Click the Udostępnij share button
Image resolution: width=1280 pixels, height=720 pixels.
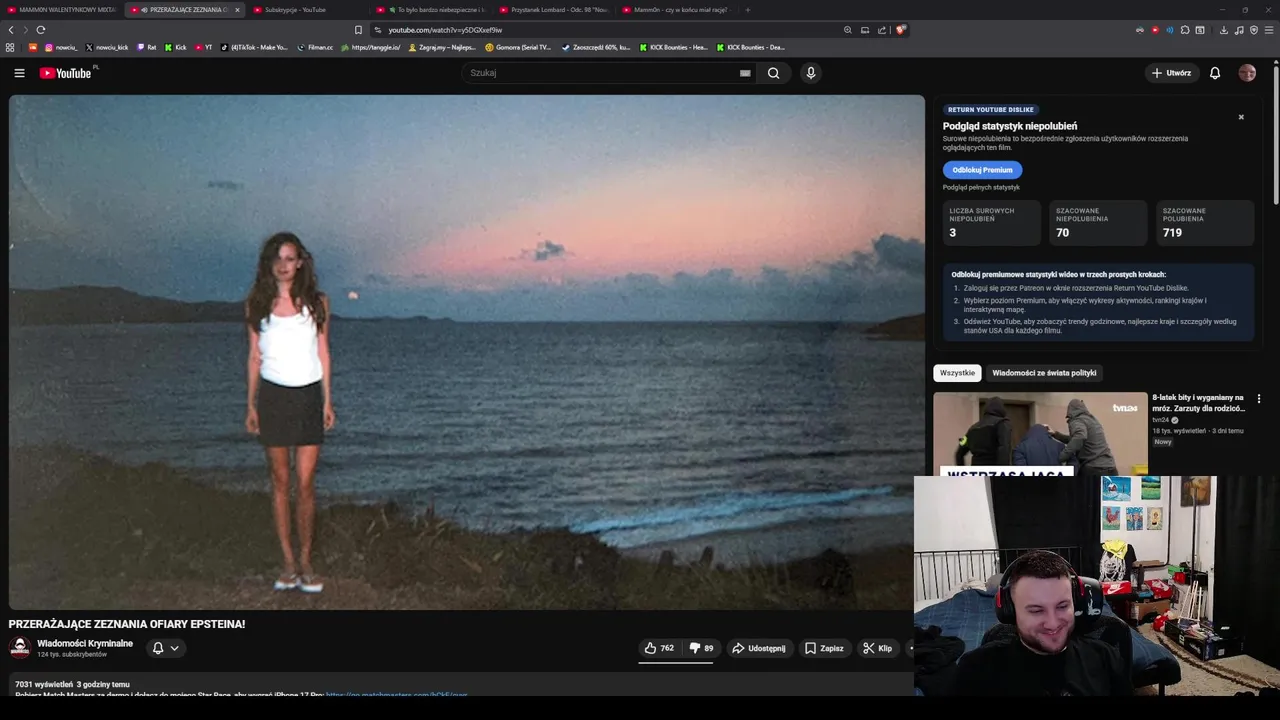pyautogui.click(x=758, y=648)
